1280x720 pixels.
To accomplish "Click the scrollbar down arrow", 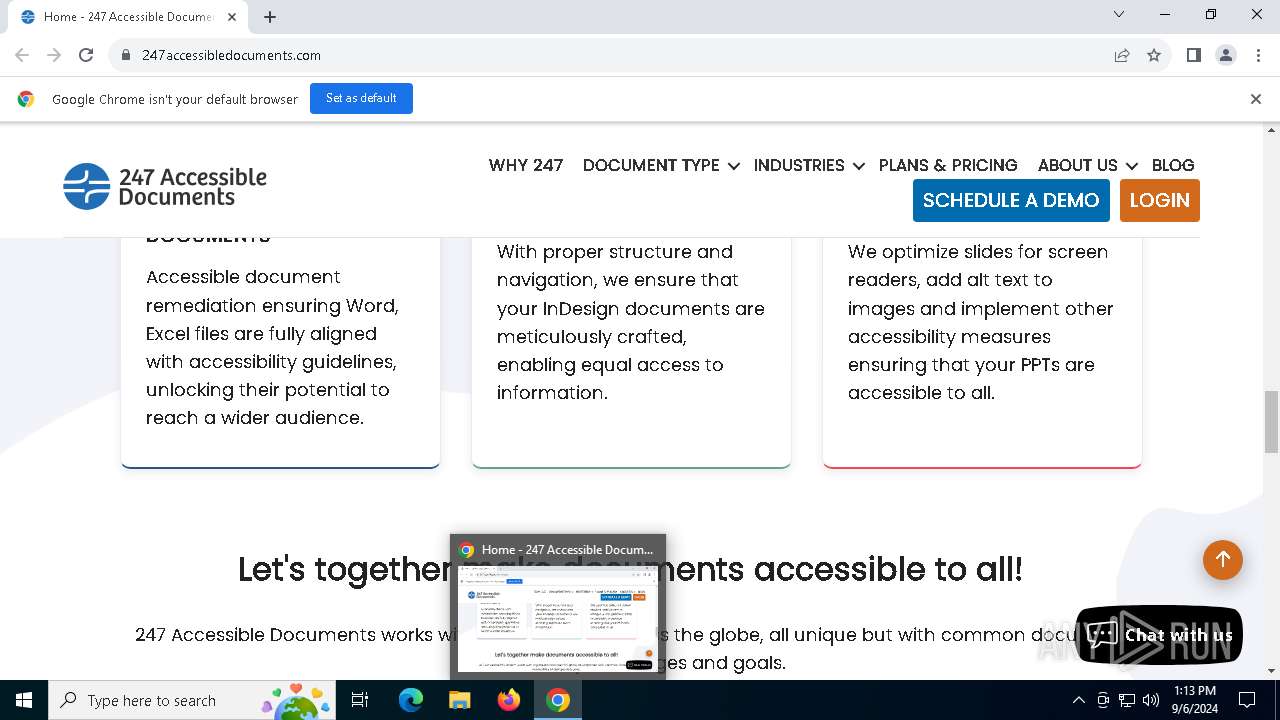I will pyautogui.click(x=1271, y=671).
